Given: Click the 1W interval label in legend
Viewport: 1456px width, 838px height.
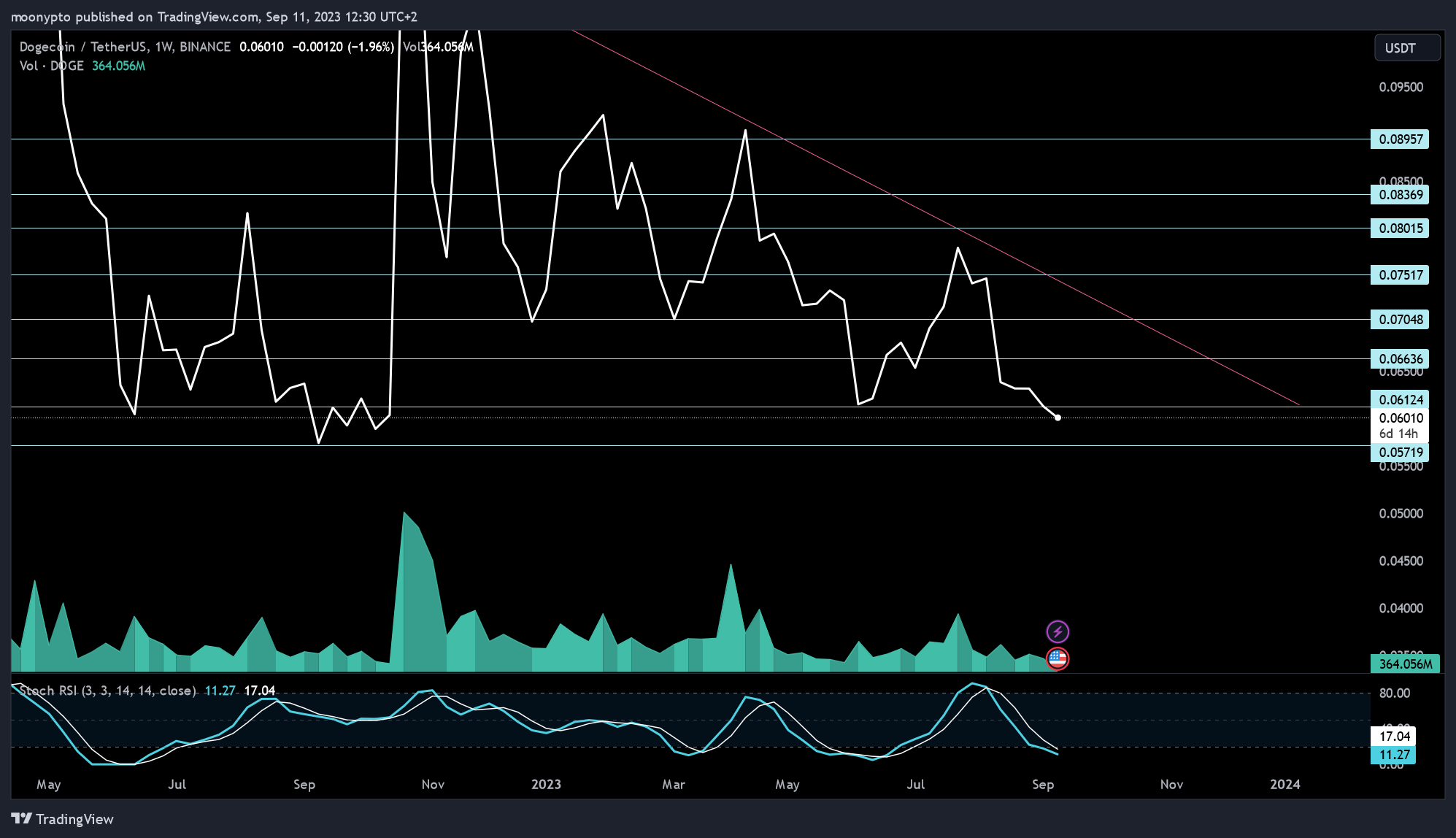Looking at the screenshot, I should point(163,47).
